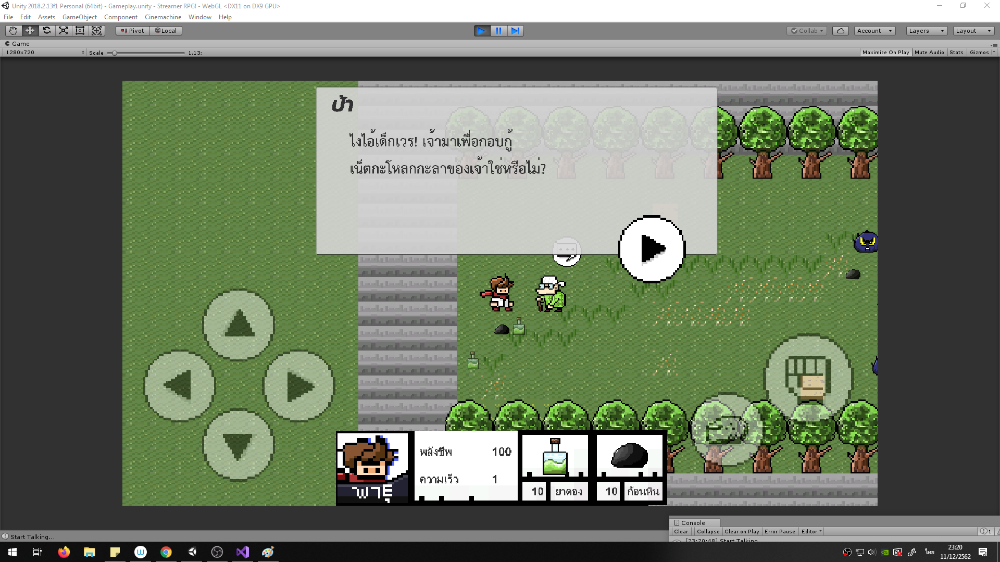Adjust the Game view Scale slider
The image size is (1000, 562).
(x=115, y=52)
